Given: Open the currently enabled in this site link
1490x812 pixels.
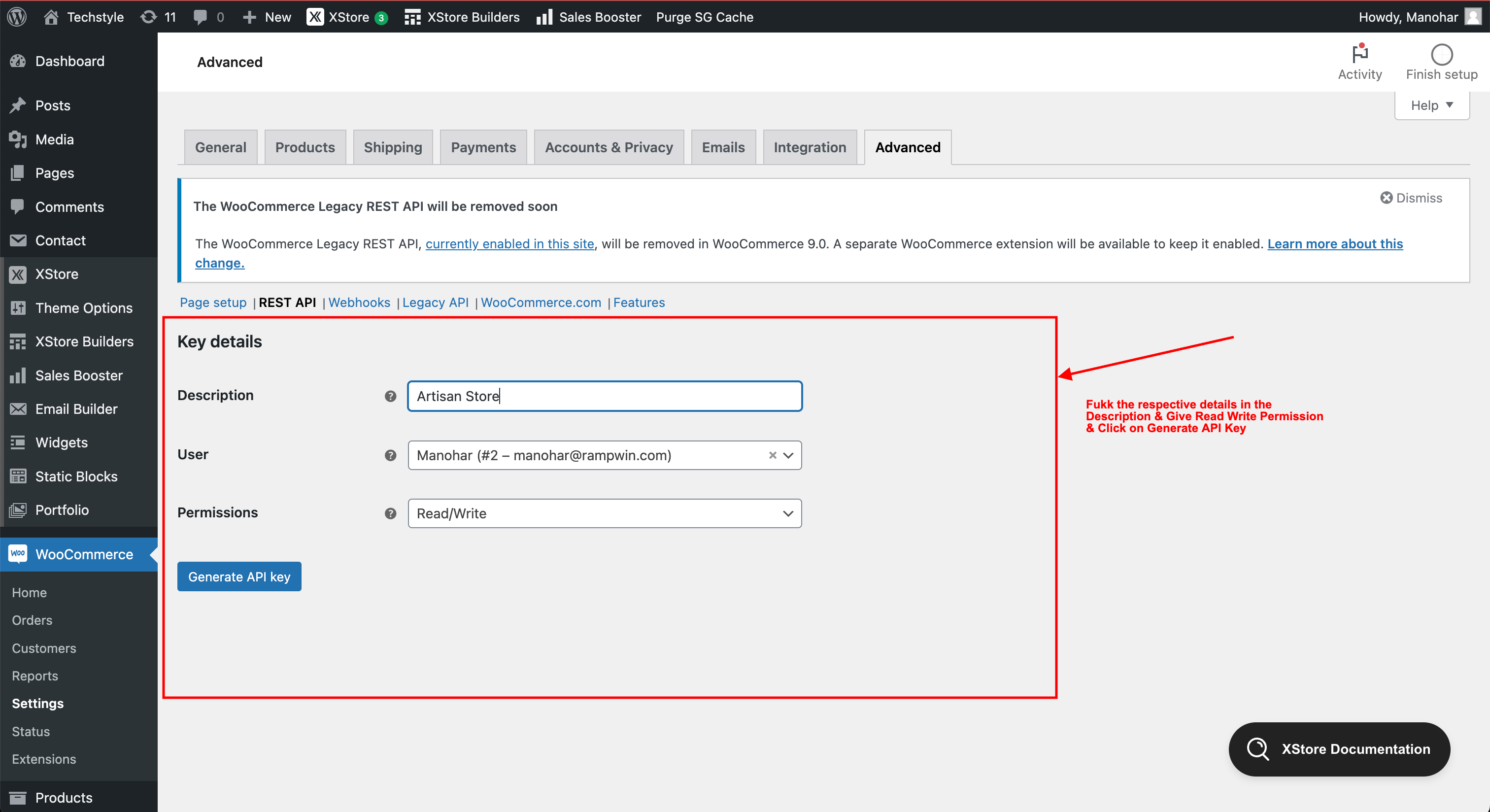Looking at the screenshot, I should tap(509, 244).
